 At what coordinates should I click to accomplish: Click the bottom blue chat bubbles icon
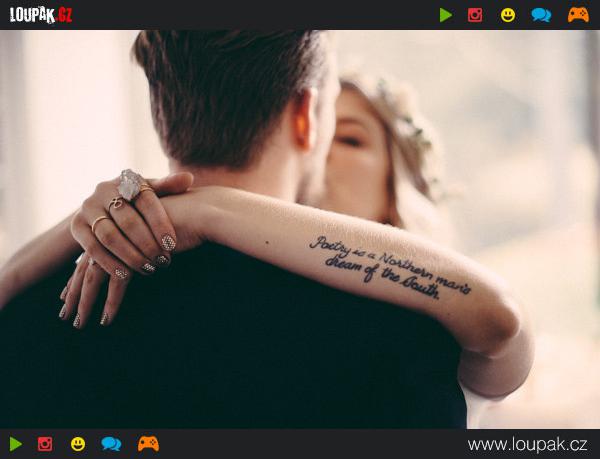(x=111, y=444)
